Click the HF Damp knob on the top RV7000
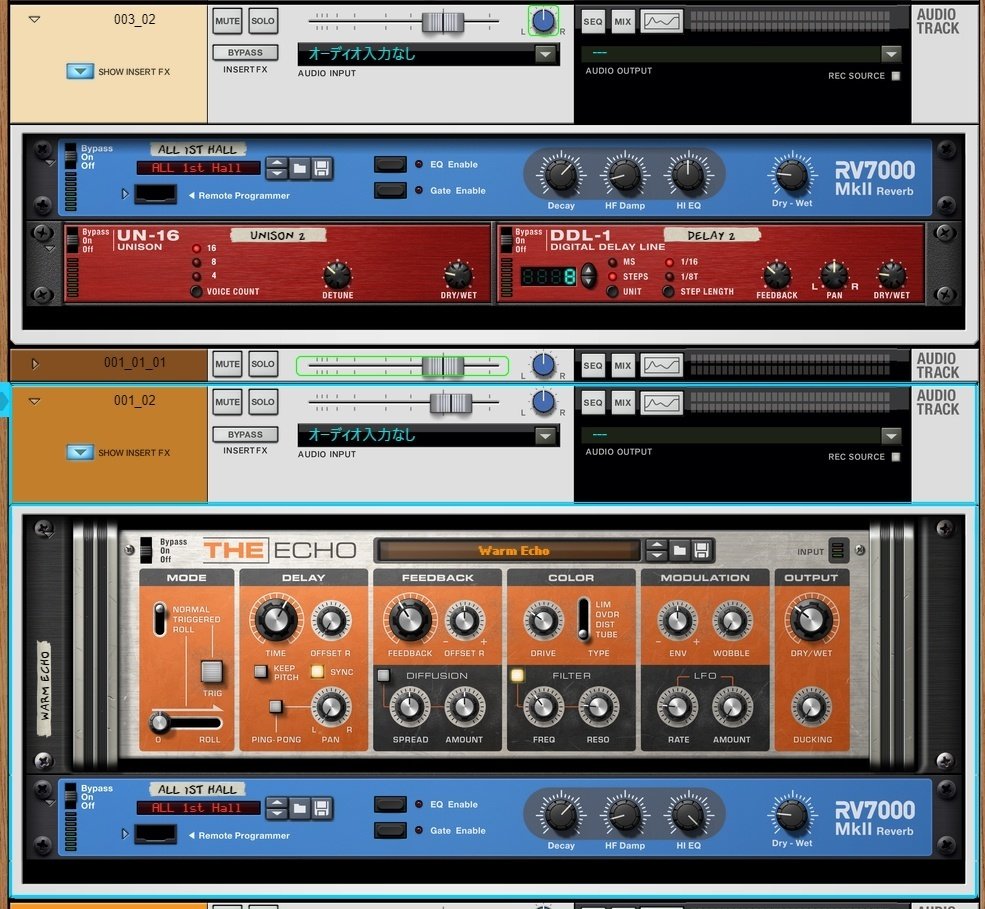985x909 pixels. coord(624,174)
